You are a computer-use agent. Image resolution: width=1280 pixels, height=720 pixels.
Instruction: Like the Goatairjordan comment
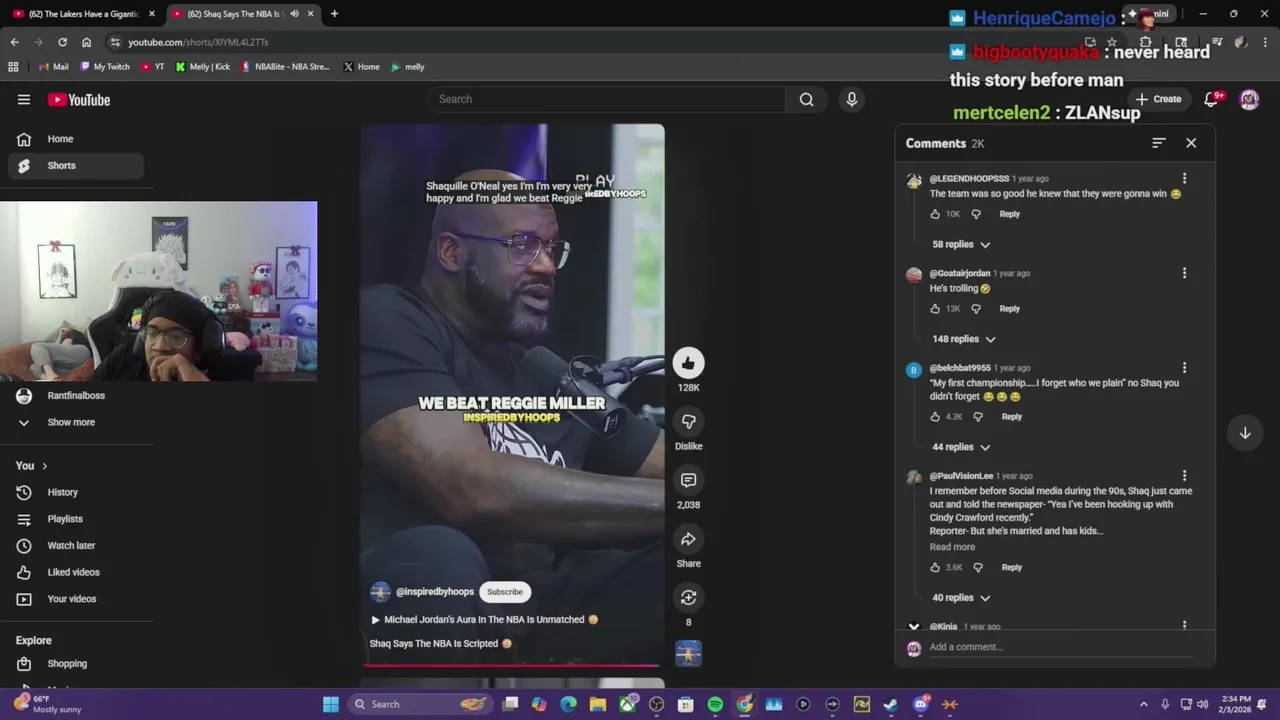click(935, 309)
